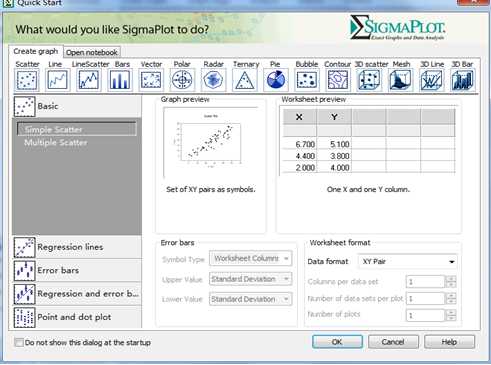Select the Ternary plot icon
The height and width of the screenshot is (365, 491).
point(245,80)
